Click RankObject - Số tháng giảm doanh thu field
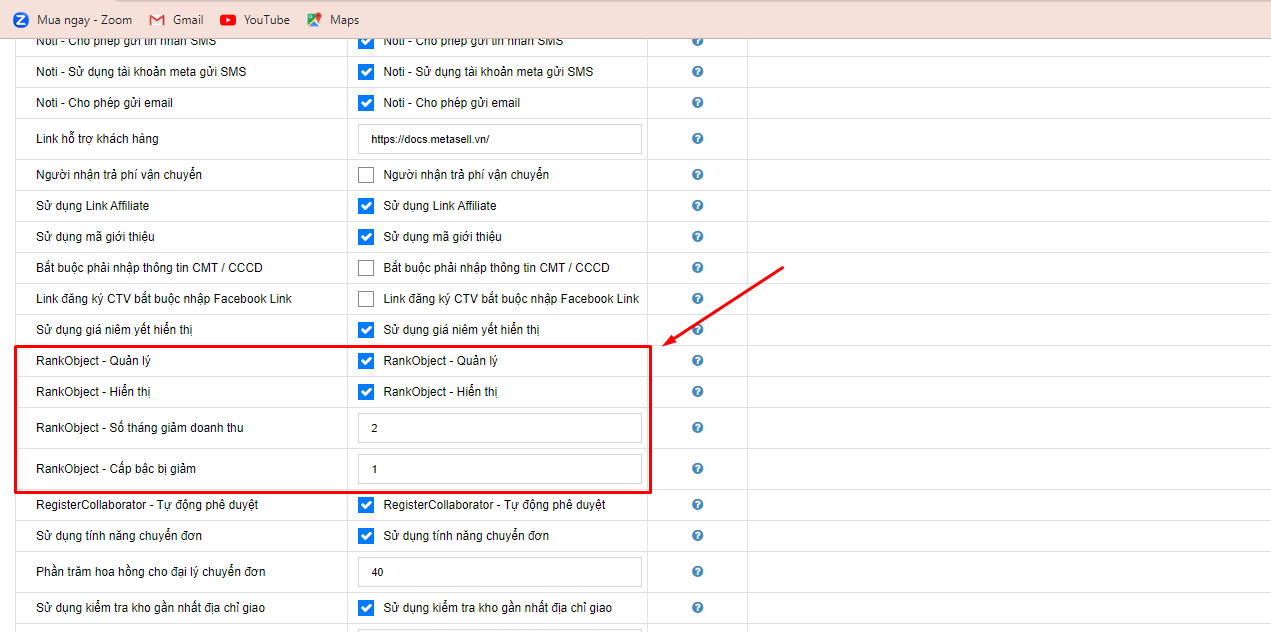Image resolution: width=1271 pixels, height=632 pixels. [x=499, y=428]
